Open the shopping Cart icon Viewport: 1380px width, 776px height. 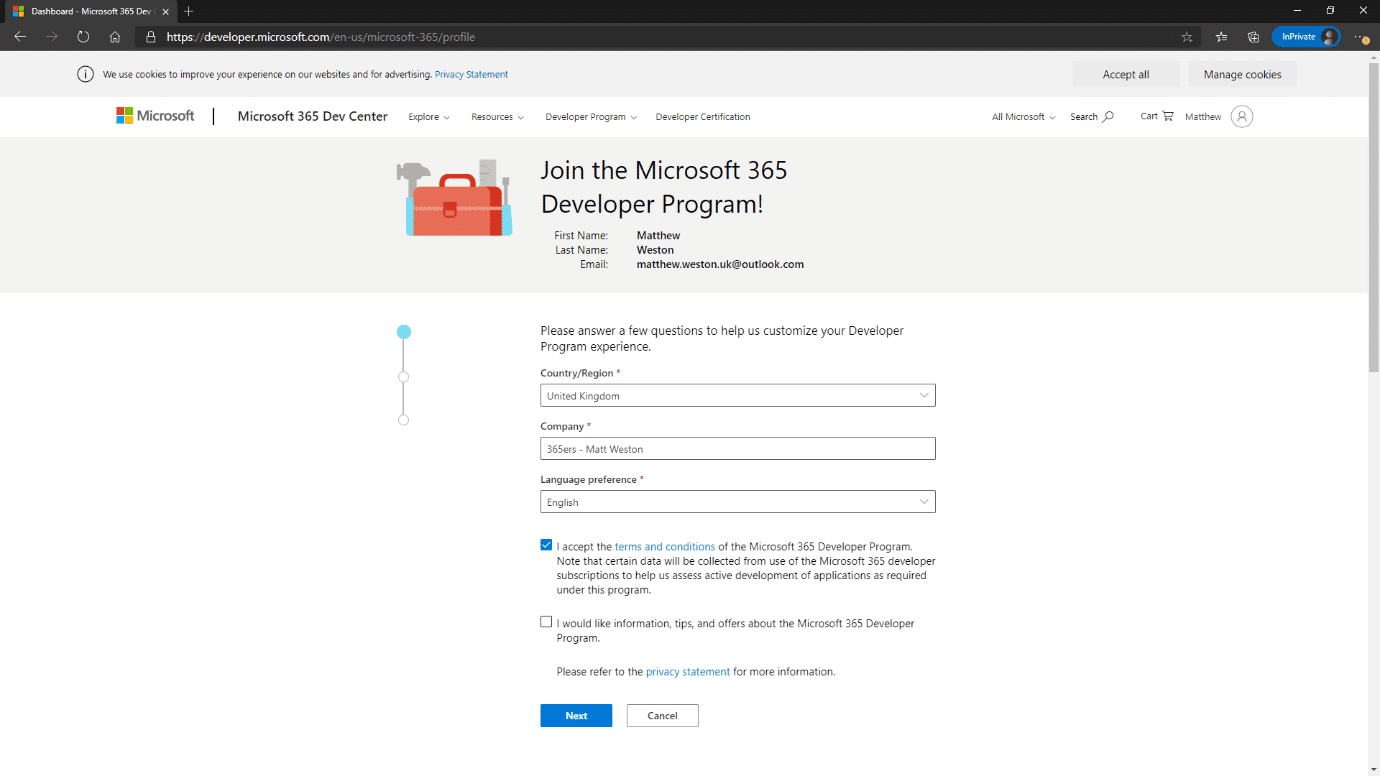1167,117
